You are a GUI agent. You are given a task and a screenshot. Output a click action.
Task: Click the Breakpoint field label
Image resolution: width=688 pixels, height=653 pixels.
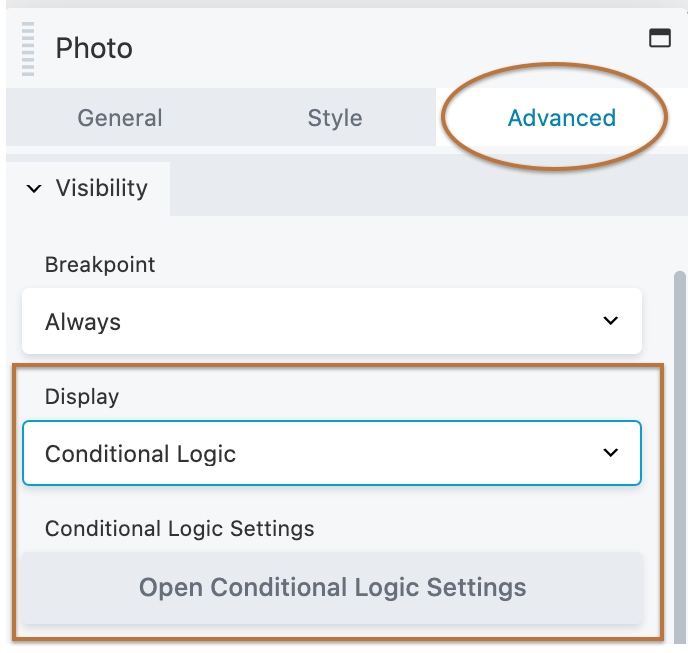coord(100,265)
